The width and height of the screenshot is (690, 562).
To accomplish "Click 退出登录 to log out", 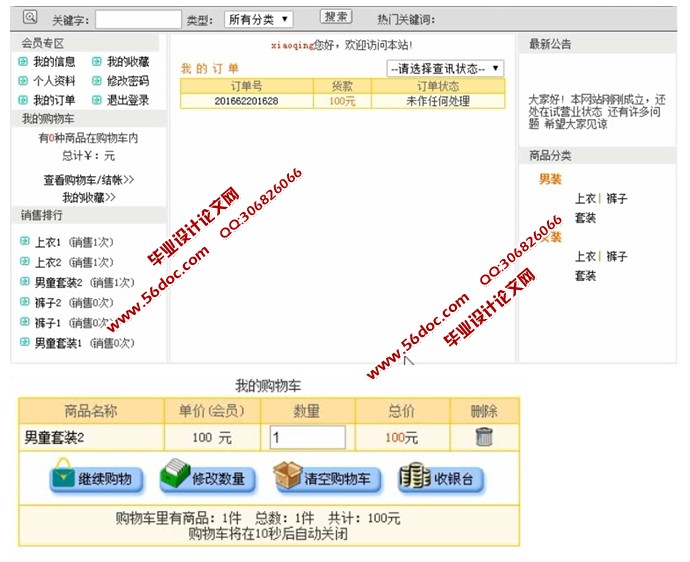I will 128,100.
